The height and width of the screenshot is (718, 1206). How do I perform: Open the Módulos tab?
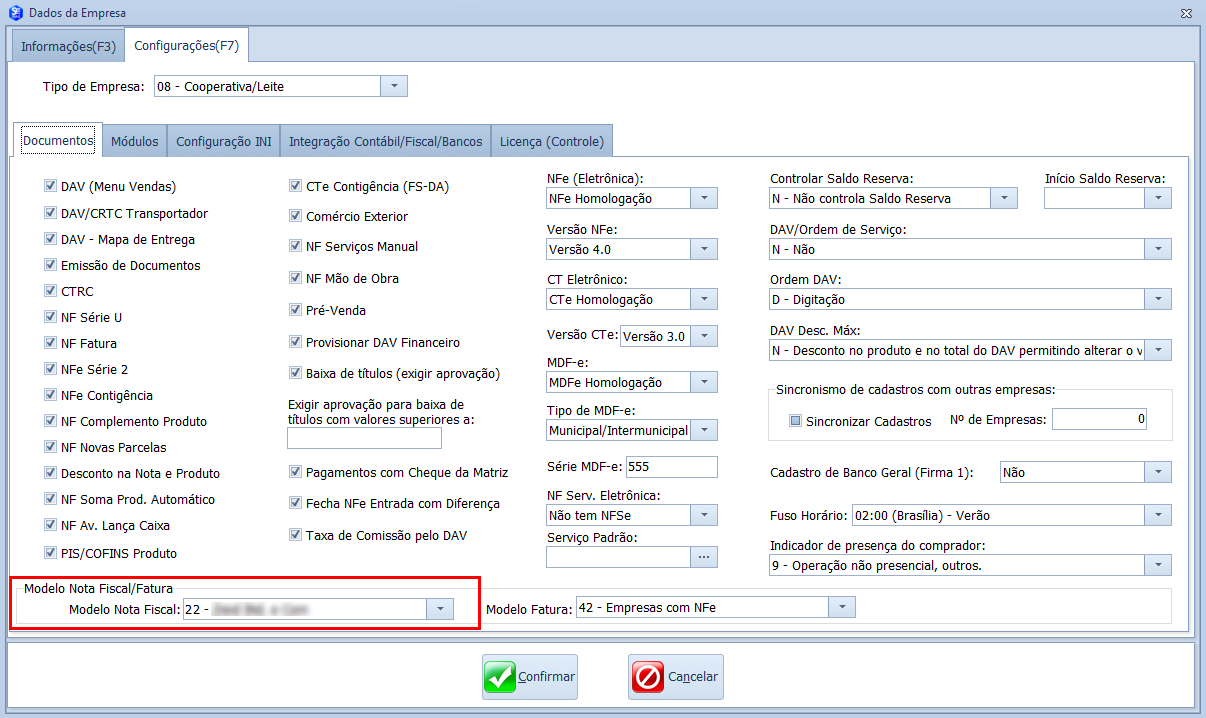pos(134,142)
